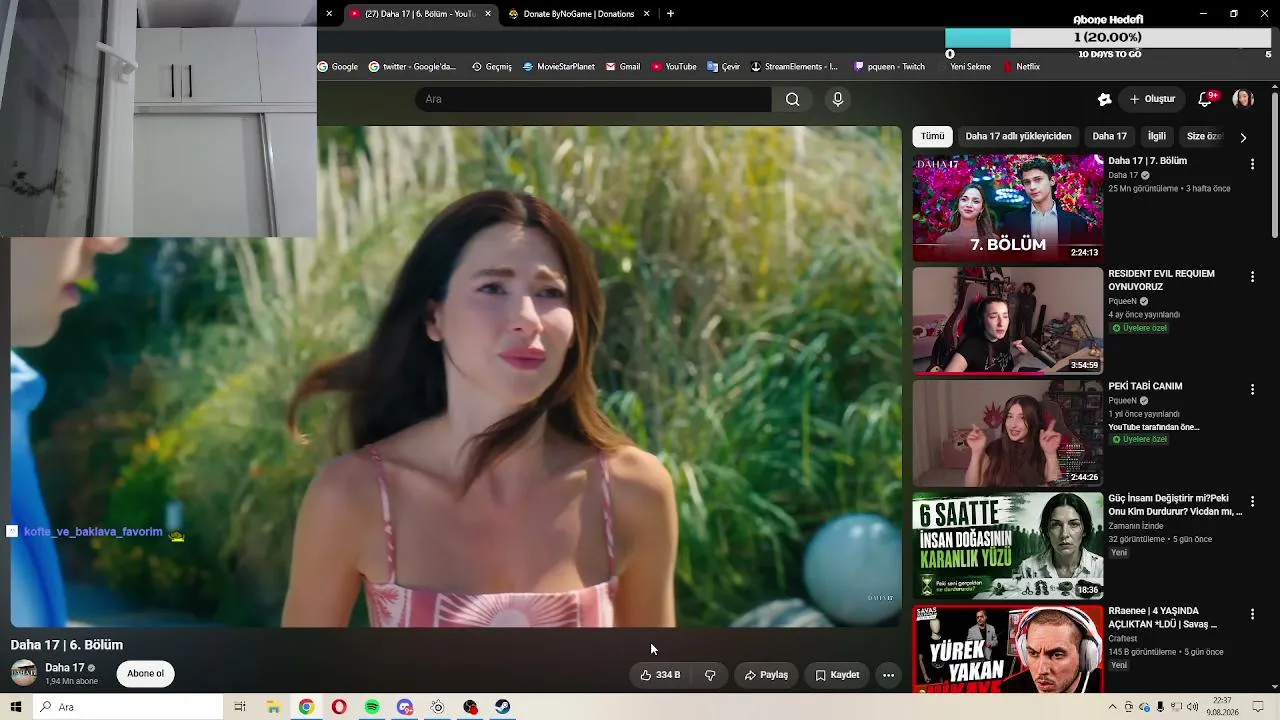Click into the YouTube Ara search field

click(593, 99)
